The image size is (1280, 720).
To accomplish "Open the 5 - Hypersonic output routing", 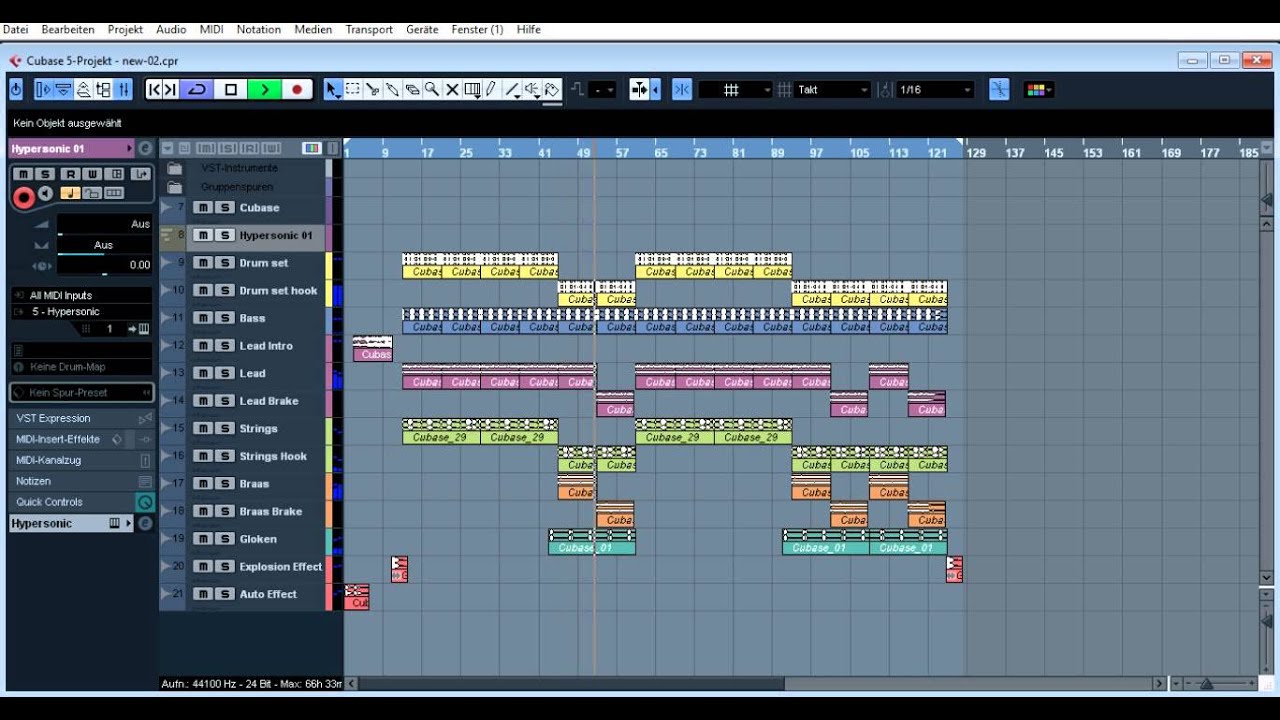I will (x=82, y=312).
